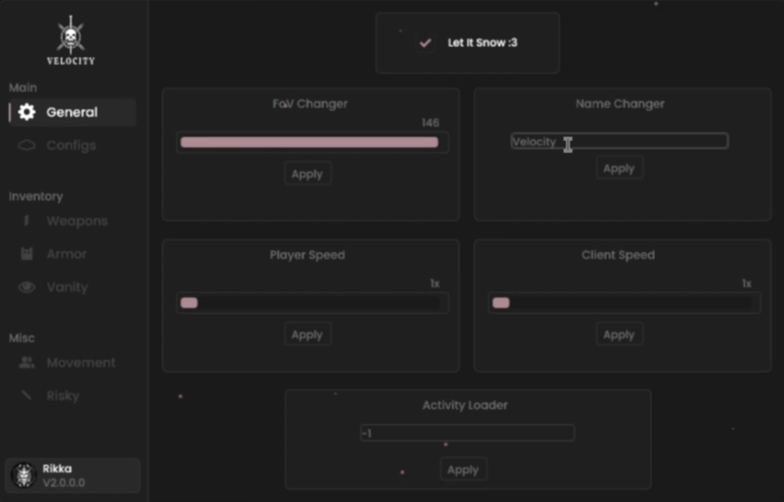Viewport: 784px width, 502px height.
Task: Switch to the Weapons page
Action: (72, 220)
